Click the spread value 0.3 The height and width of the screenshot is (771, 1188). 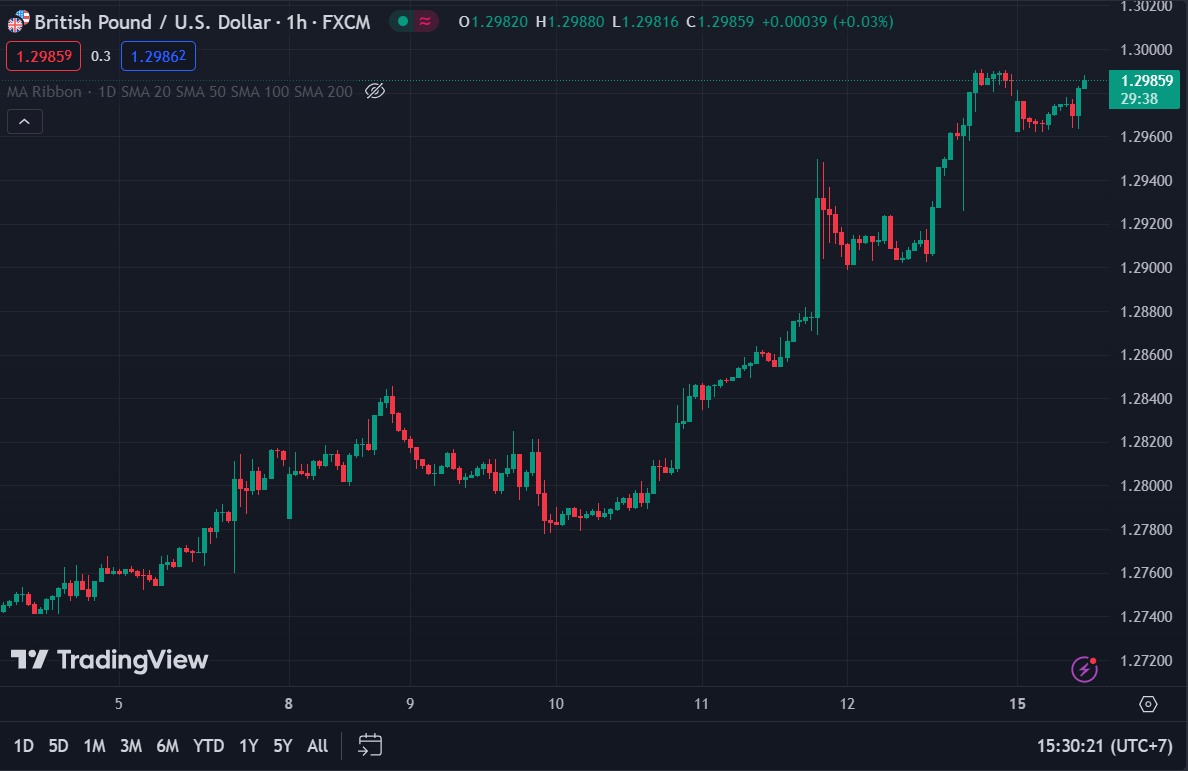[x=101, y=56]
